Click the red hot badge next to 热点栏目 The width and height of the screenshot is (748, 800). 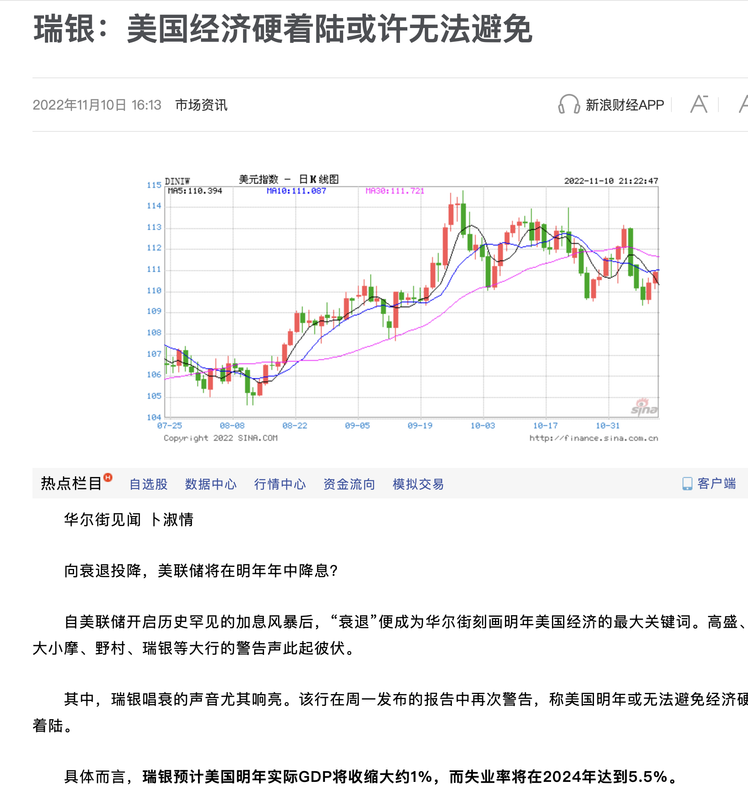pos(108,477)
